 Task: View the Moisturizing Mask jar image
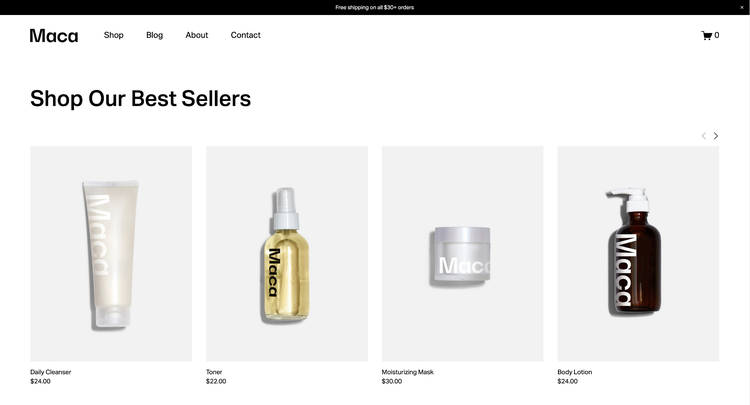coord(463,253)
